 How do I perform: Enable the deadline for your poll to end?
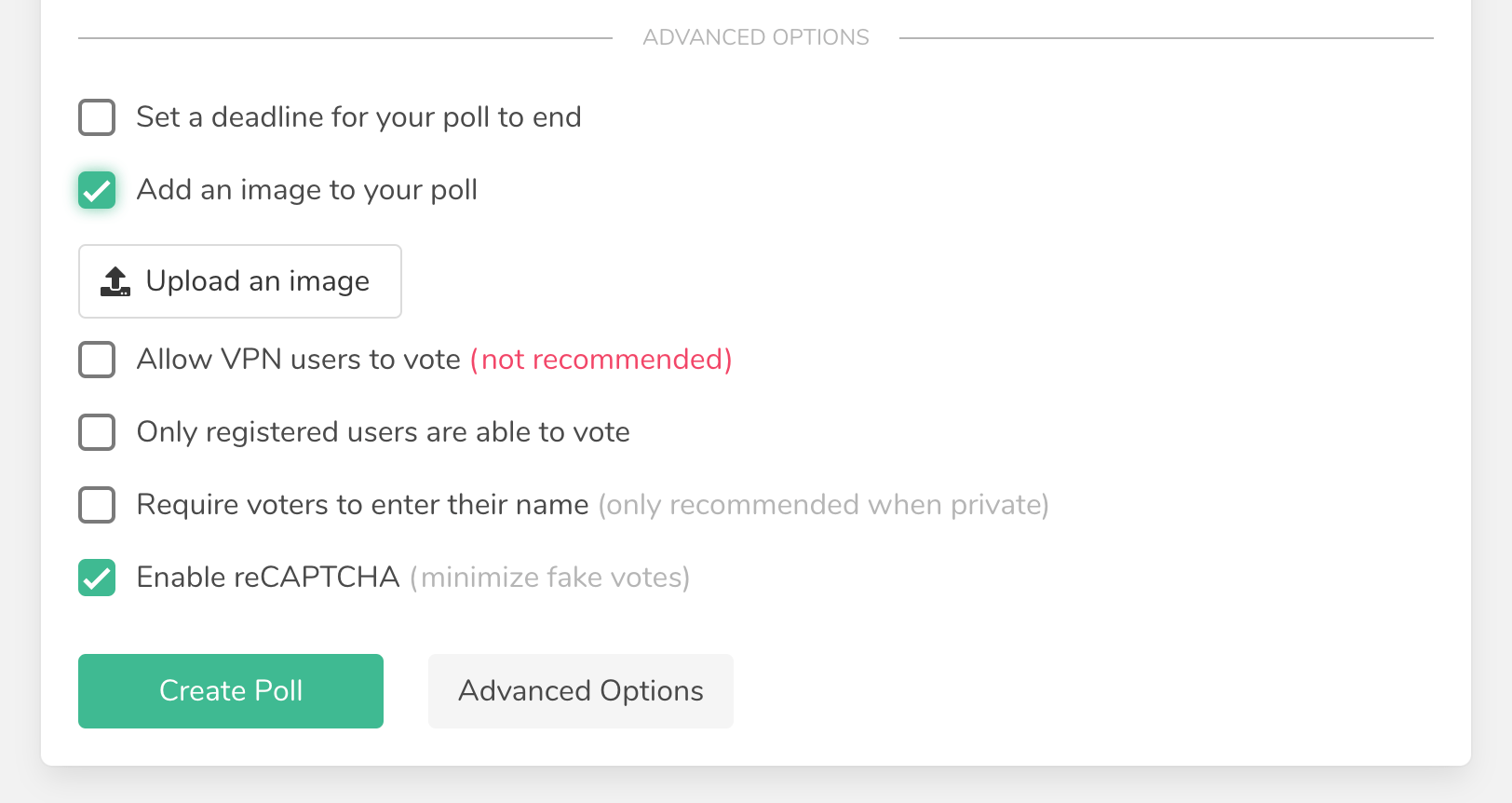pyautogui.click(x=96, y=117)
